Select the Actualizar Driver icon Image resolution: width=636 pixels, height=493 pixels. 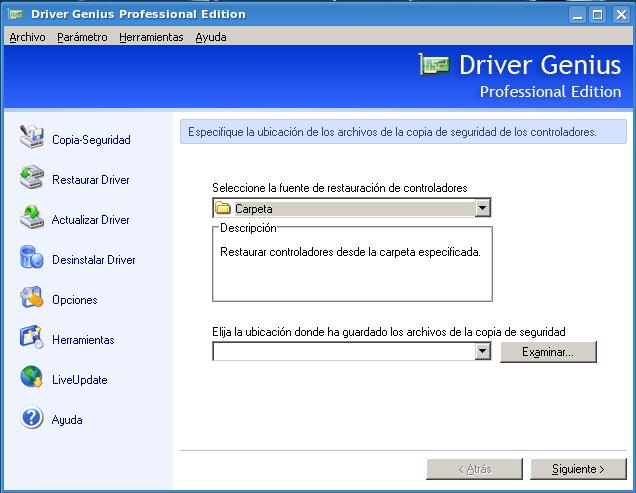(32, 217)
